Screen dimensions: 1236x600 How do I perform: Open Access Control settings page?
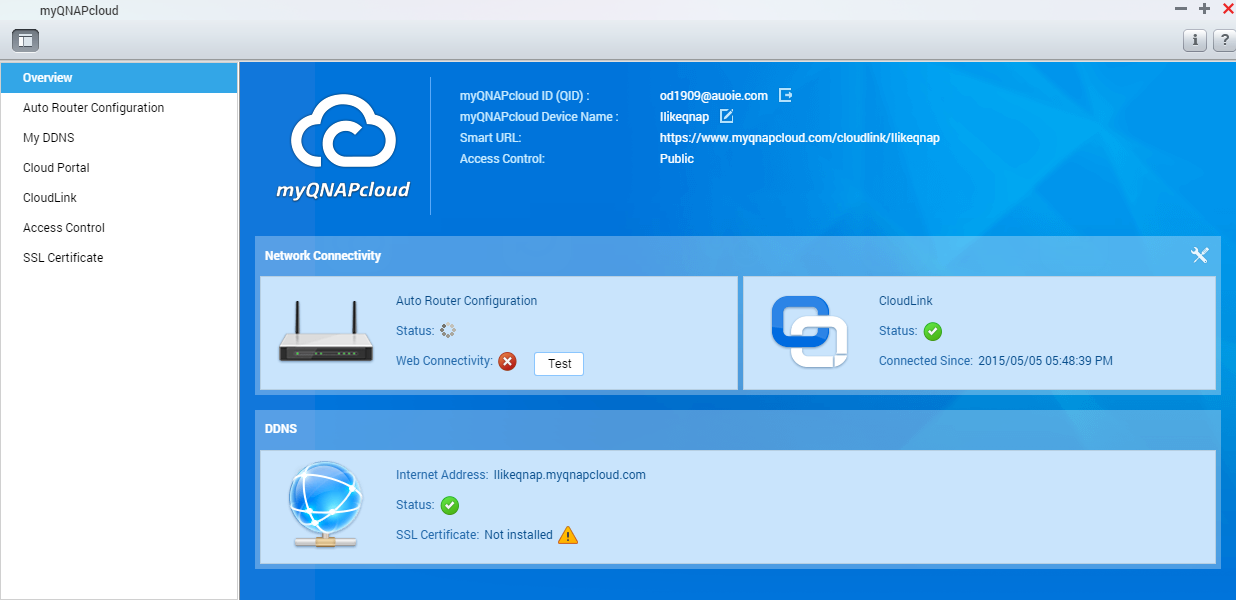(x=64, y=228)
